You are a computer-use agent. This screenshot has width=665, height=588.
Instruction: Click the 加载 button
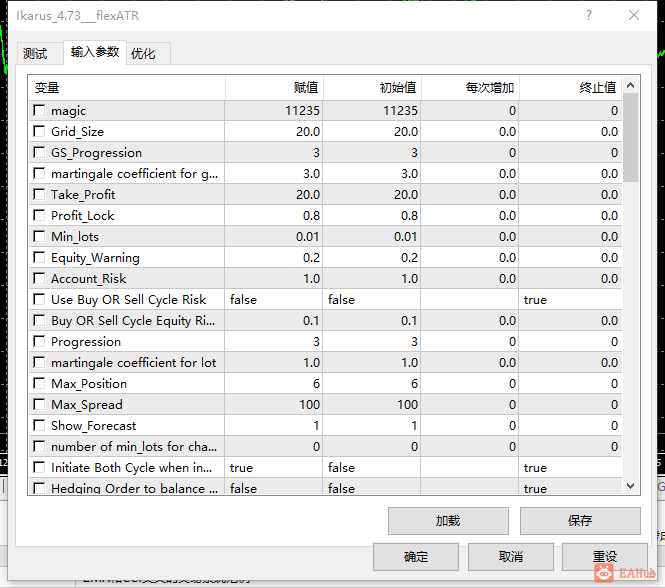[448, 521]
